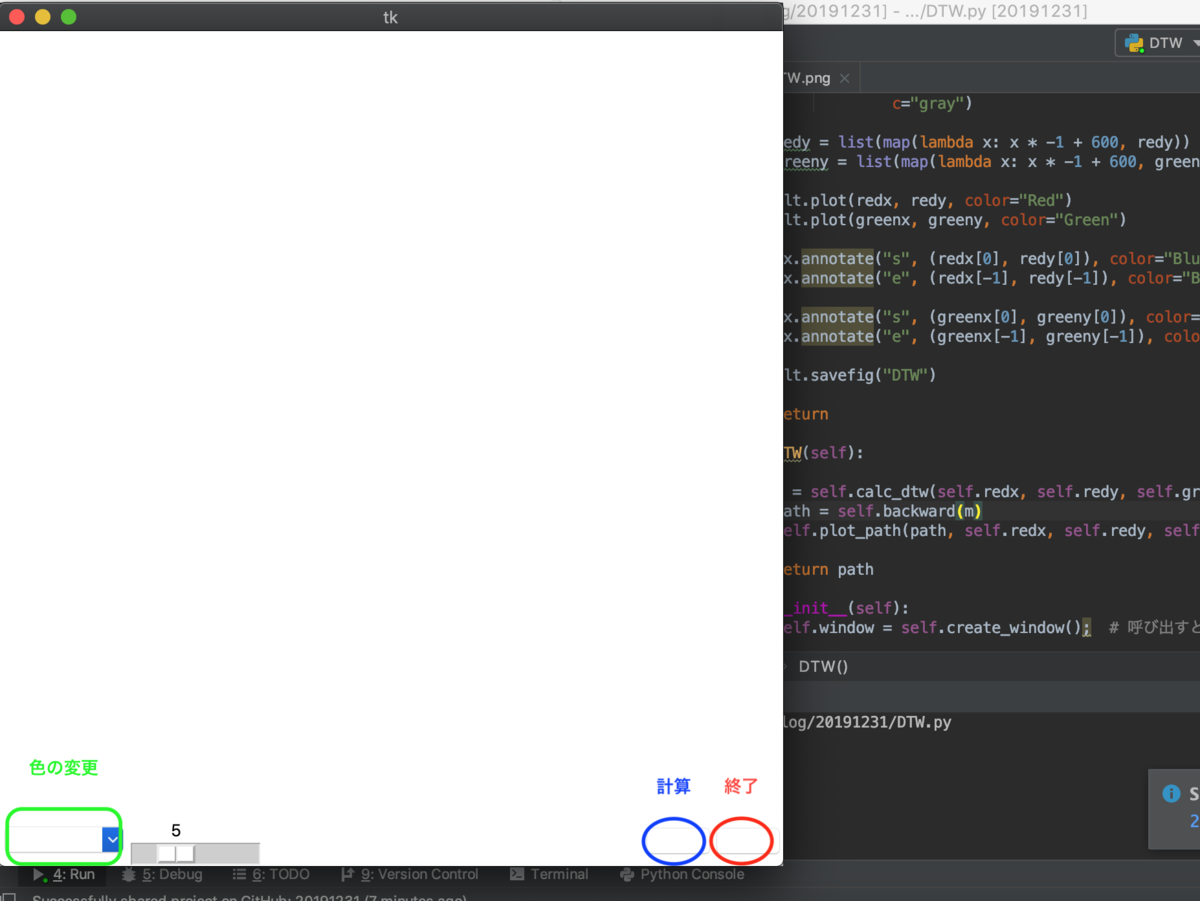Viewport: 1200px width, 901px height.
Task: Click the tk window title bar
Action: [x=391, y=17]
